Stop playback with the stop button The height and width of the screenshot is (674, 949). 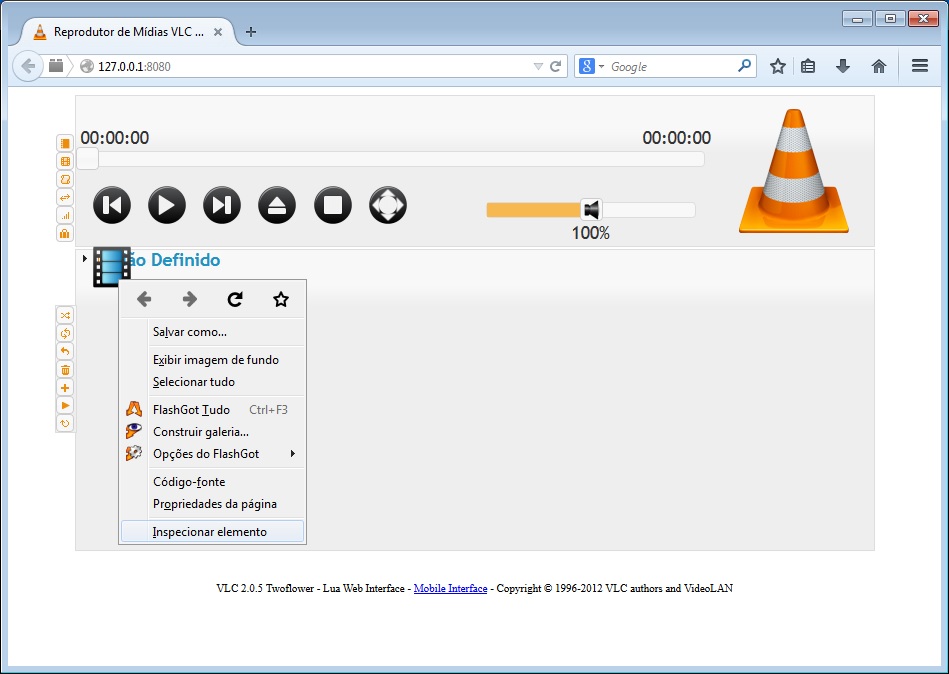(x=333, y=205)
